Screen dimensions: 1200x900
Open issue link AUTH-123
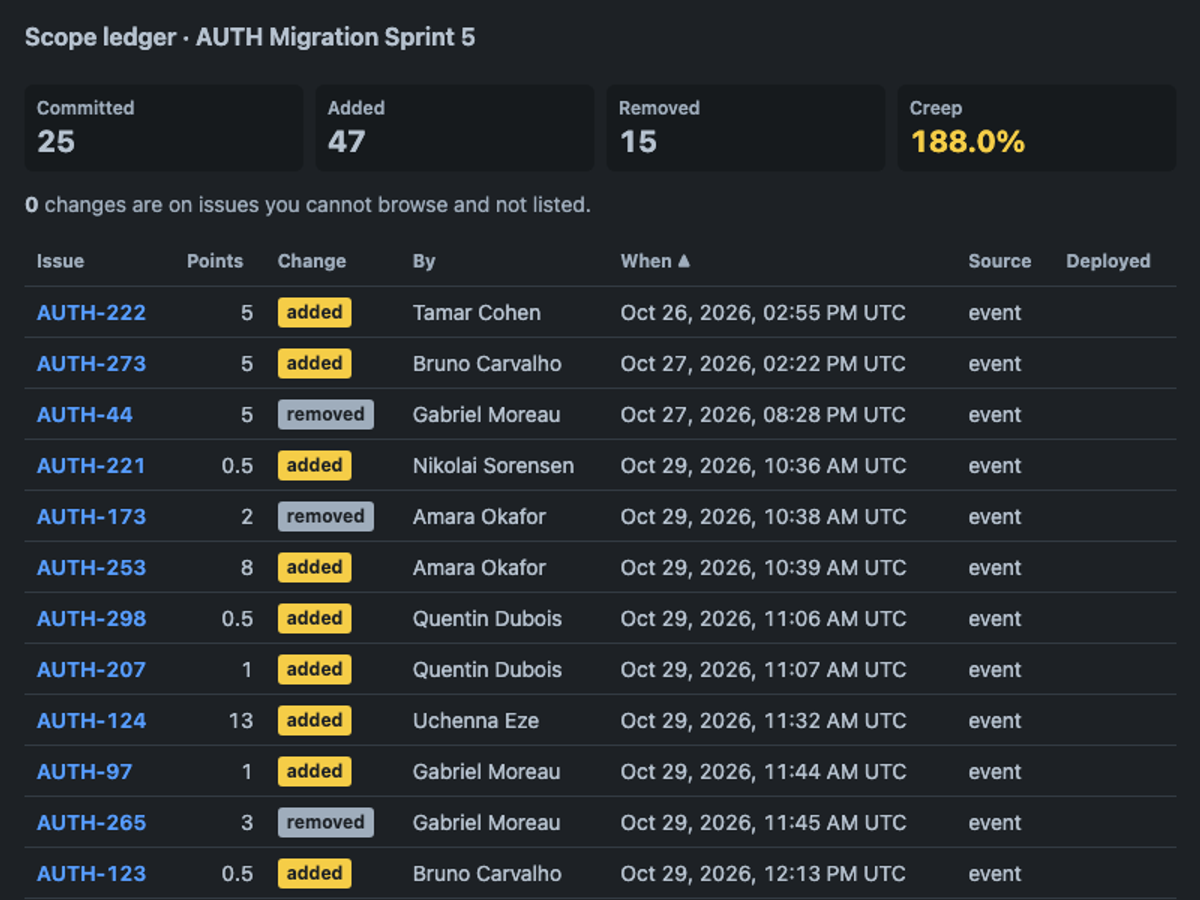coord(91,874)
